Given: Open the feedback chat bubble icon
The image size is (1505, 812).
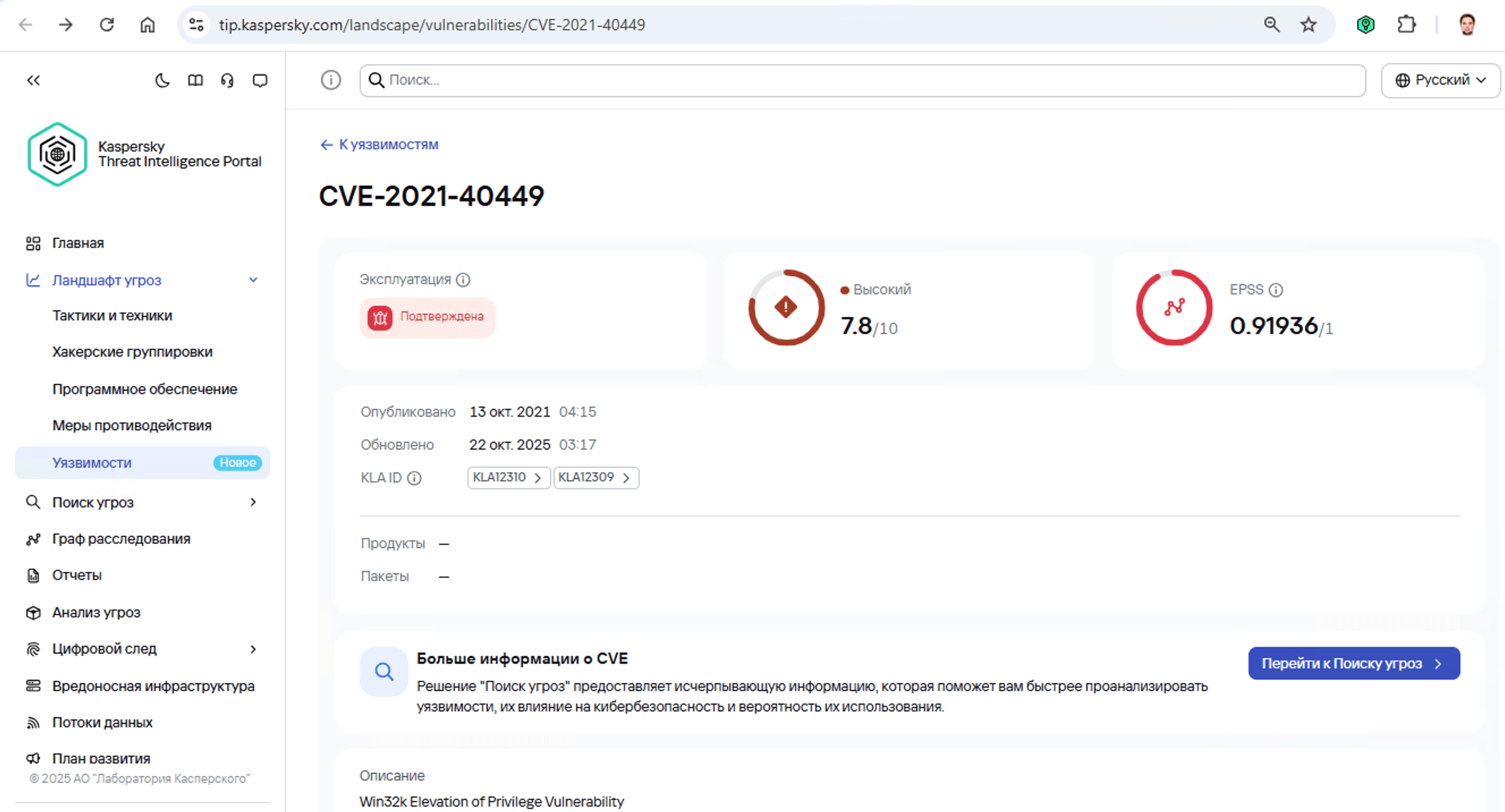Looking at the screenshot, I should point(260,81).
